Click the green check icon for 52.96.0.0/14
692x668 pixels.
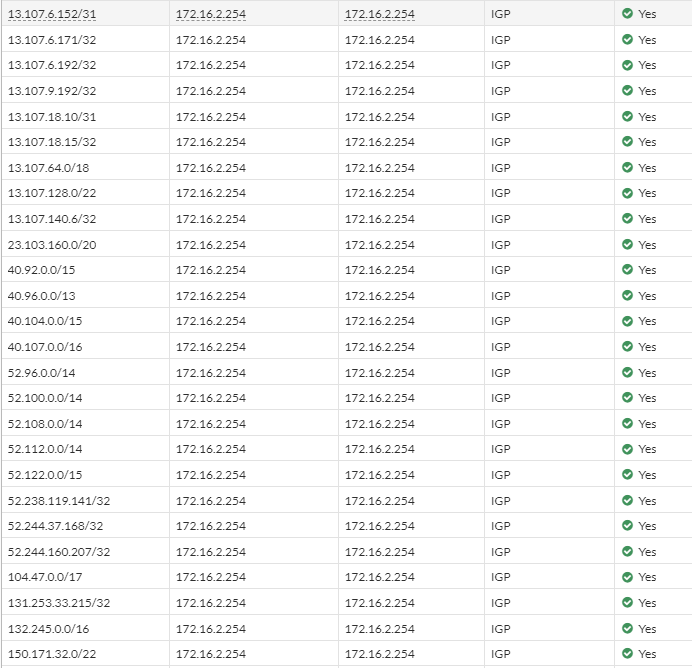[627, 373]
